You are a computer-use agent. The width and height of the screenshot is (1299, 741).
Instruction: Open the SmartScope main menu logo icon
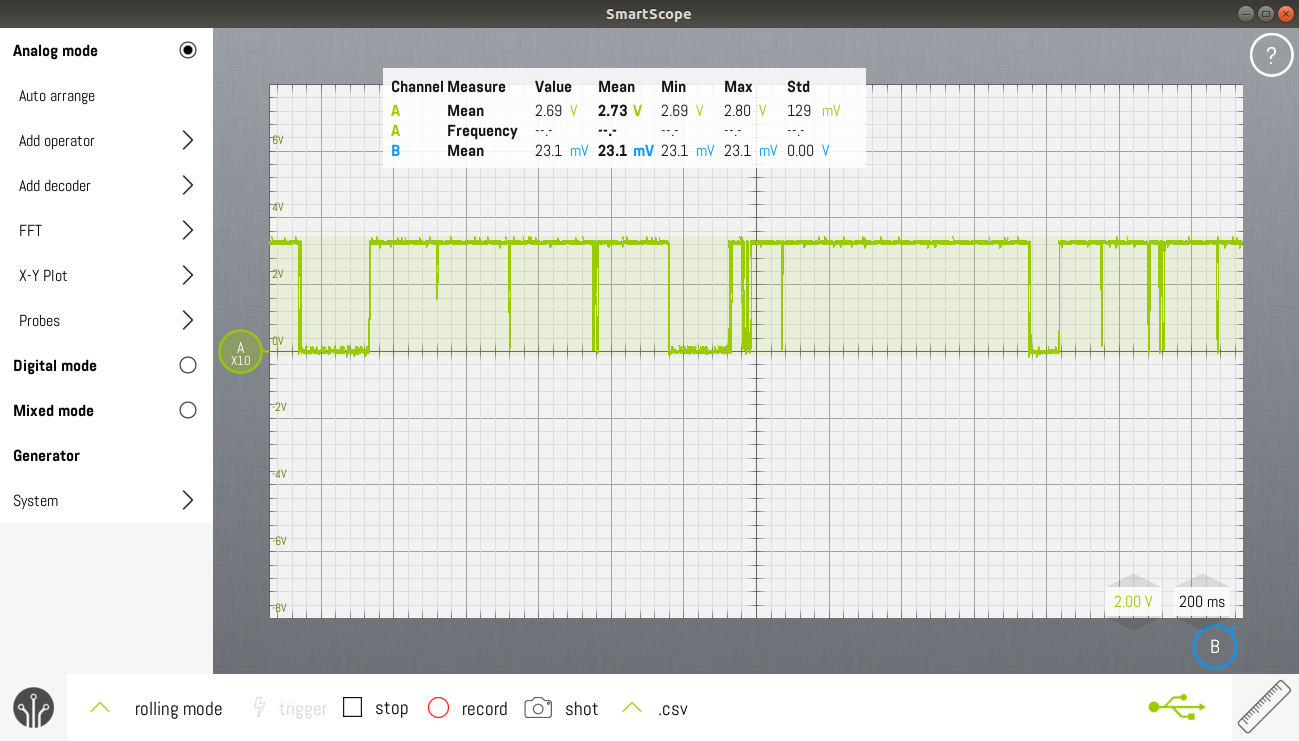[33, 708]
